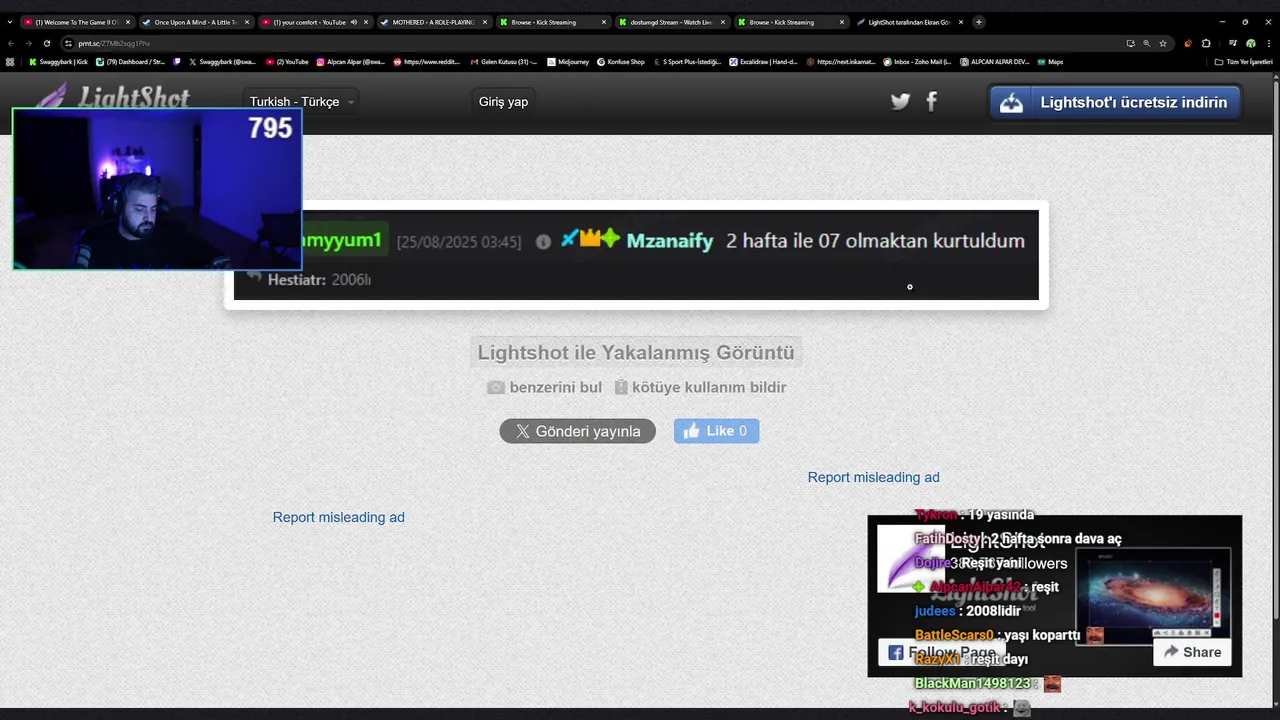Open 'Tüm Yer İşaretleri' bookmarks folder
The width and height of the screenshot is (1280, 720).
pos(1243,62)
